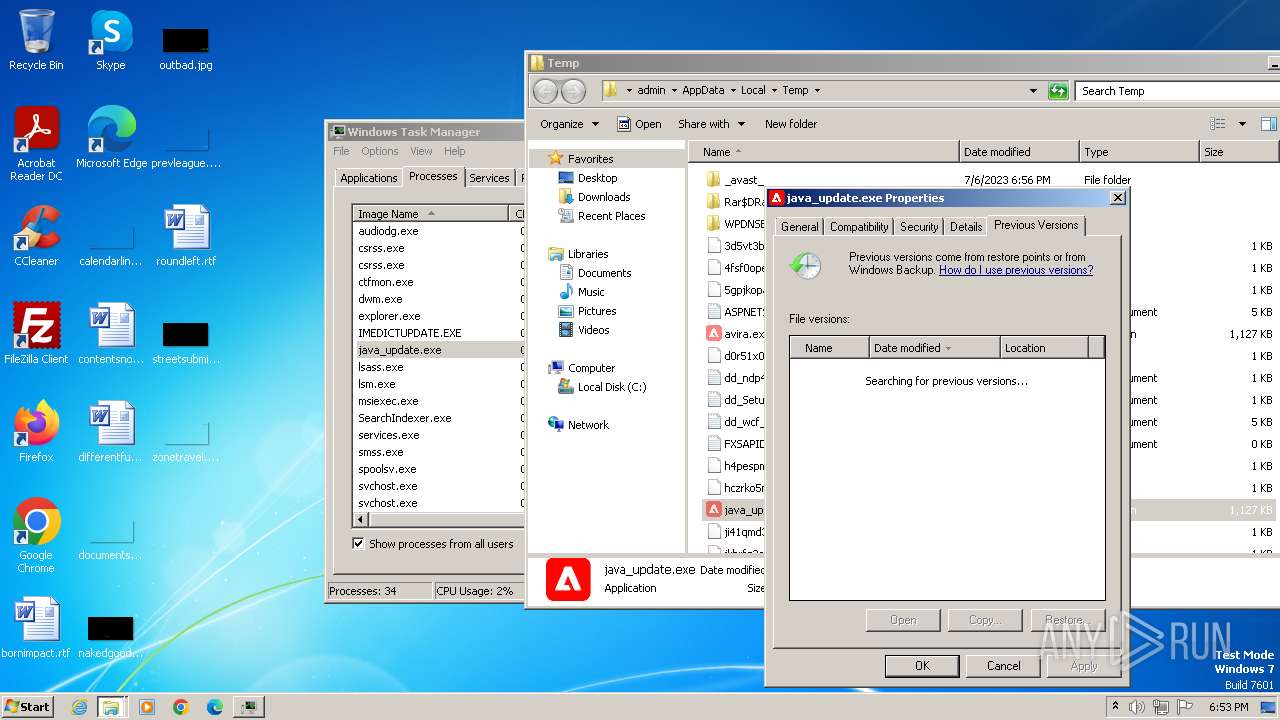1280x720 pixels.
Task: Click New folder in Explorer toolbar
Action: [791, 124]
